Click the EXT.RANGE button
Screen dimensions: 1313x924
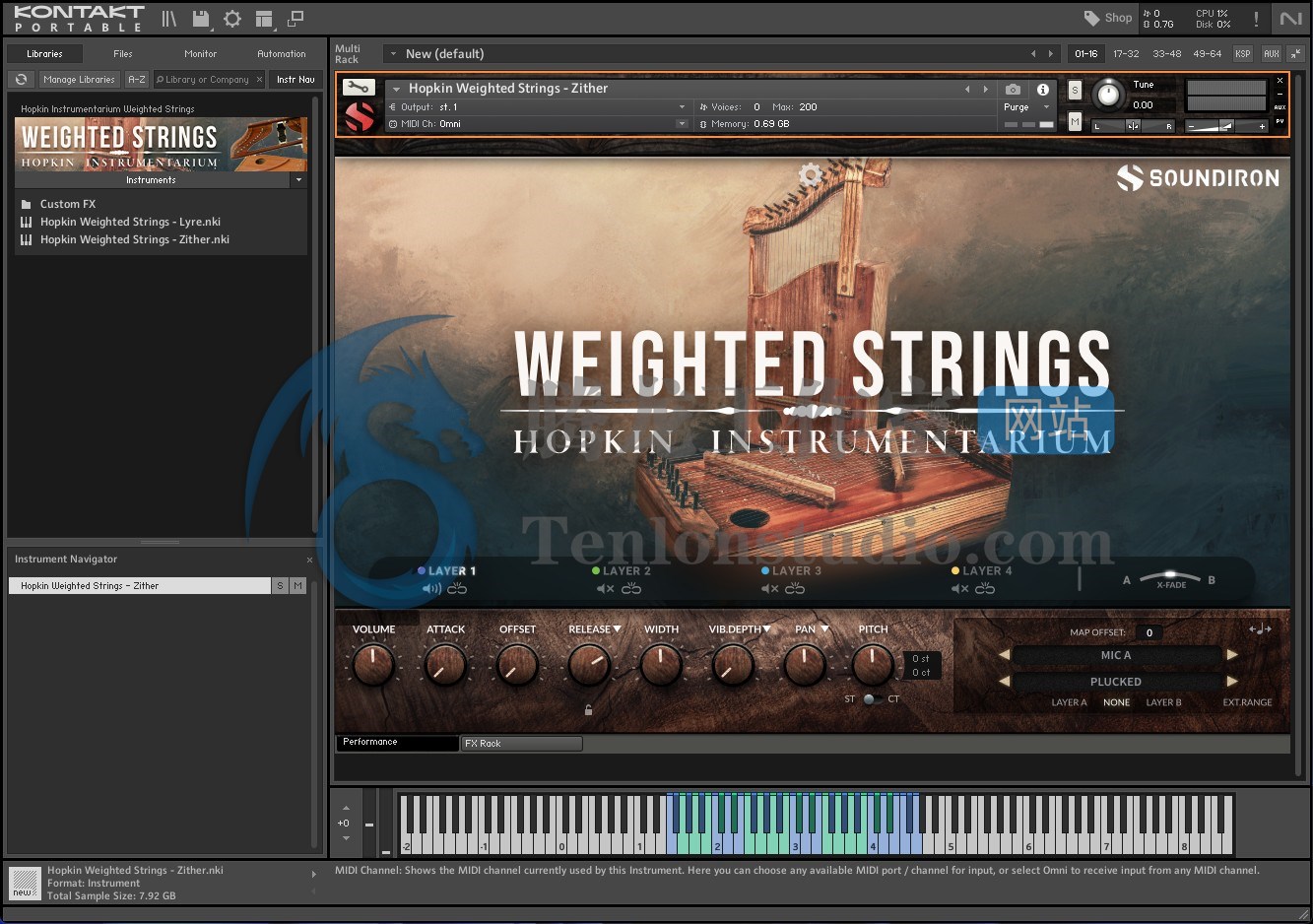click(1247, 702)
